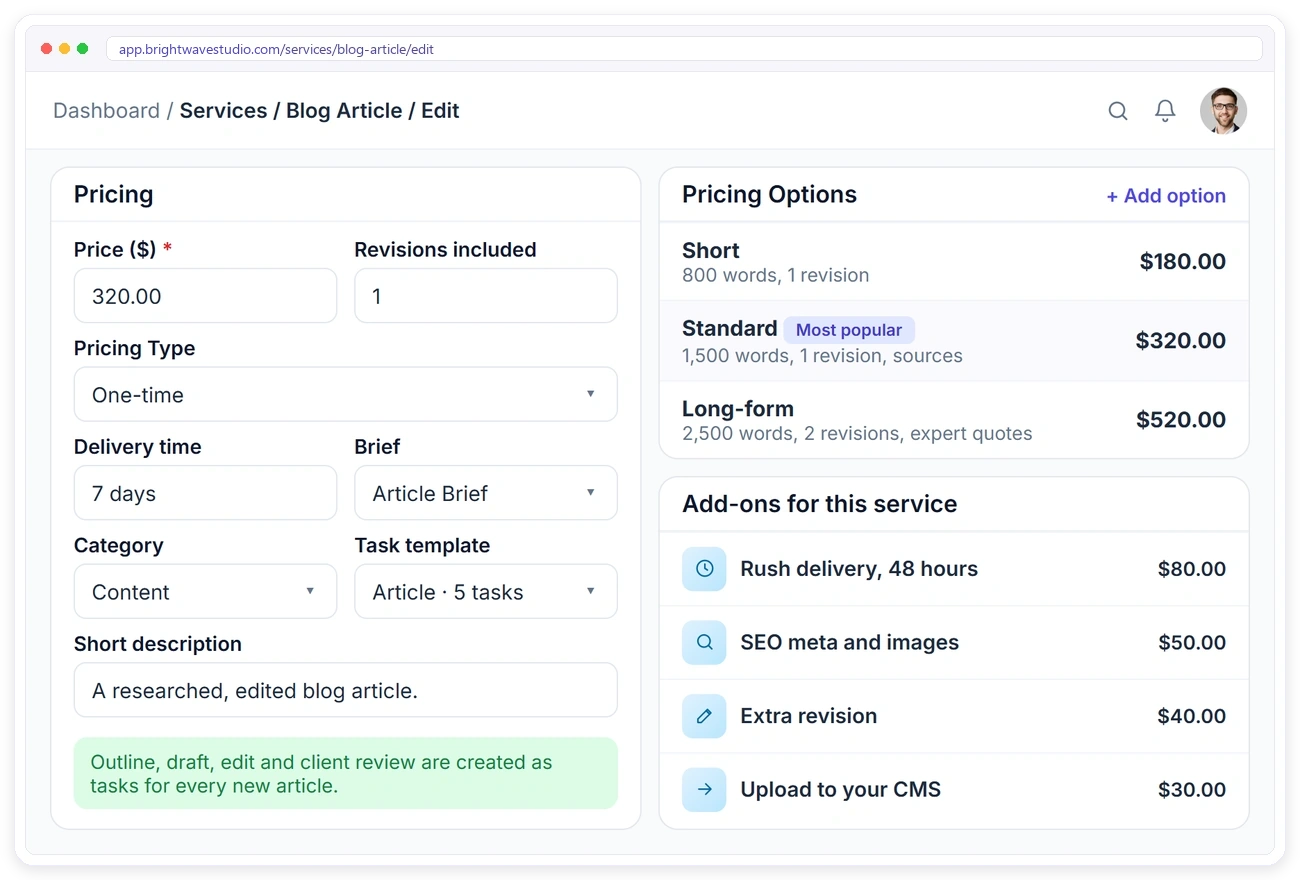Click the clock icon for Rush delivery
1300x880 pixels.
(x=704, y=569)
